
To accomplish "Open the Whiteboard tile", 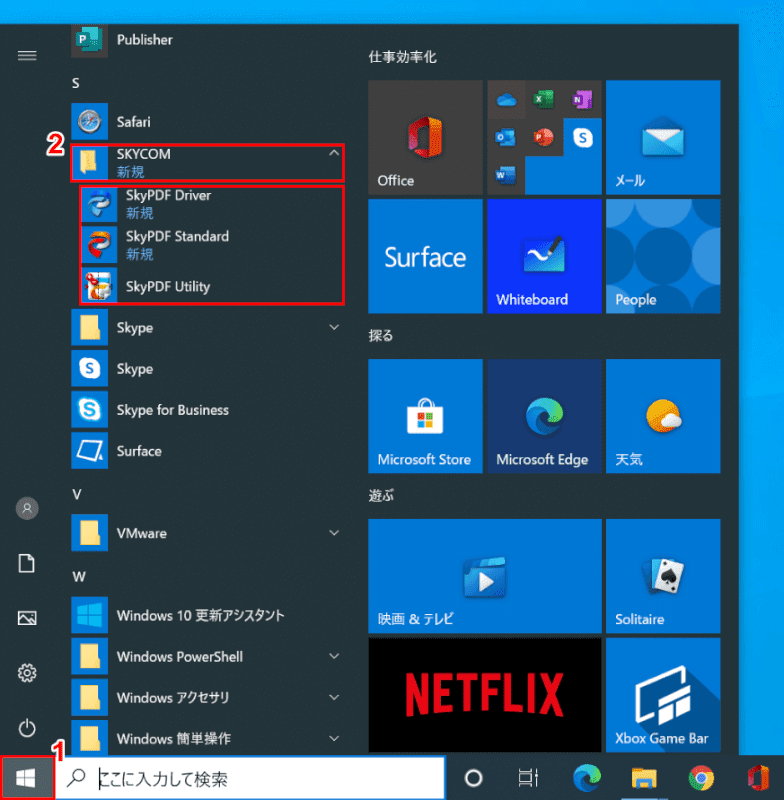I will tap(544, 256).
